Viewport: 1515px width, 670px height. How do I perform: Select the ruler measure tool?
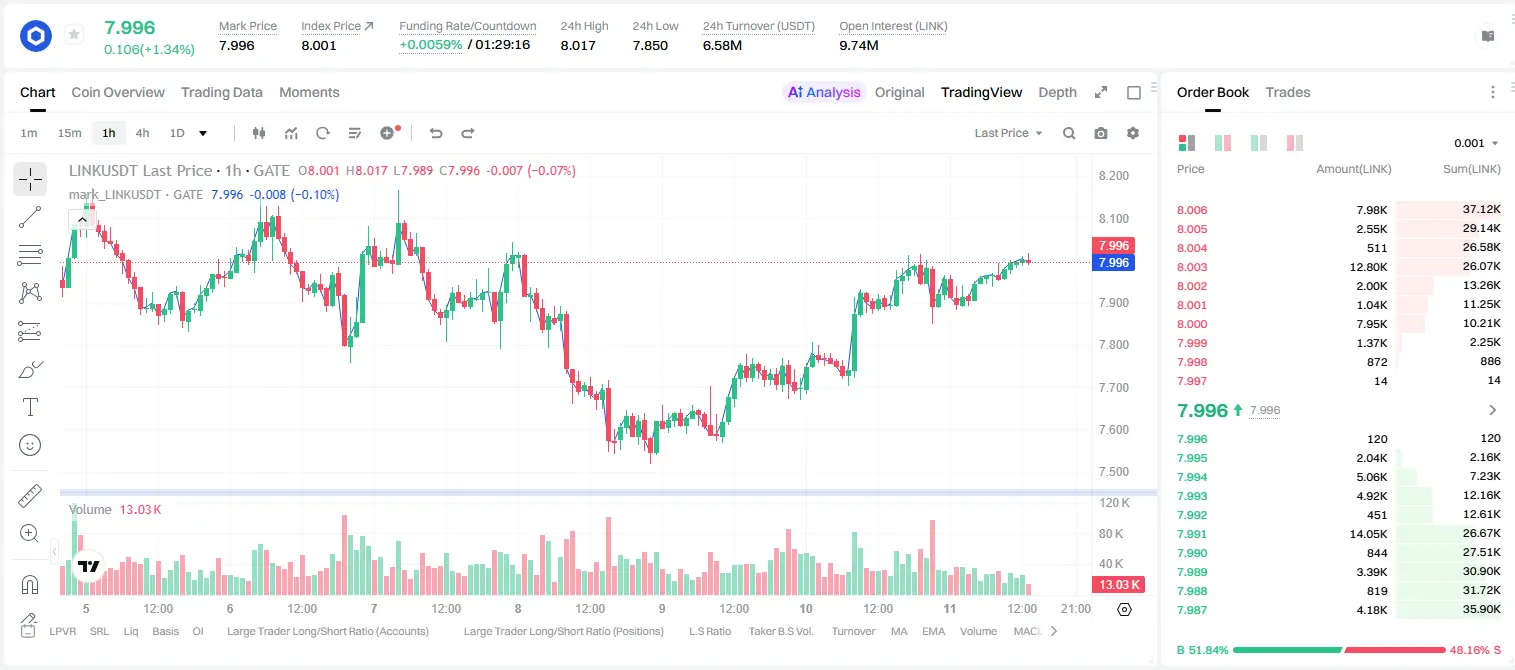coord(30,496)
